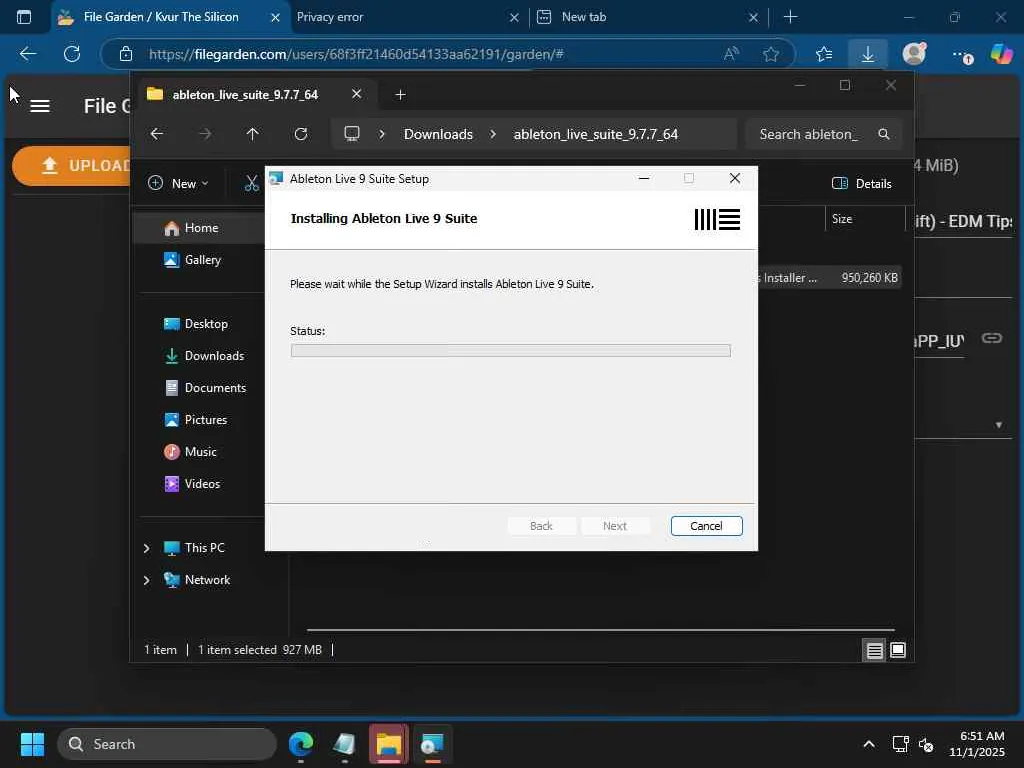This screenshot has width=1024, height=768.
Task: Go up one folder in File Explorer
Action: click(x=253, y=134)
